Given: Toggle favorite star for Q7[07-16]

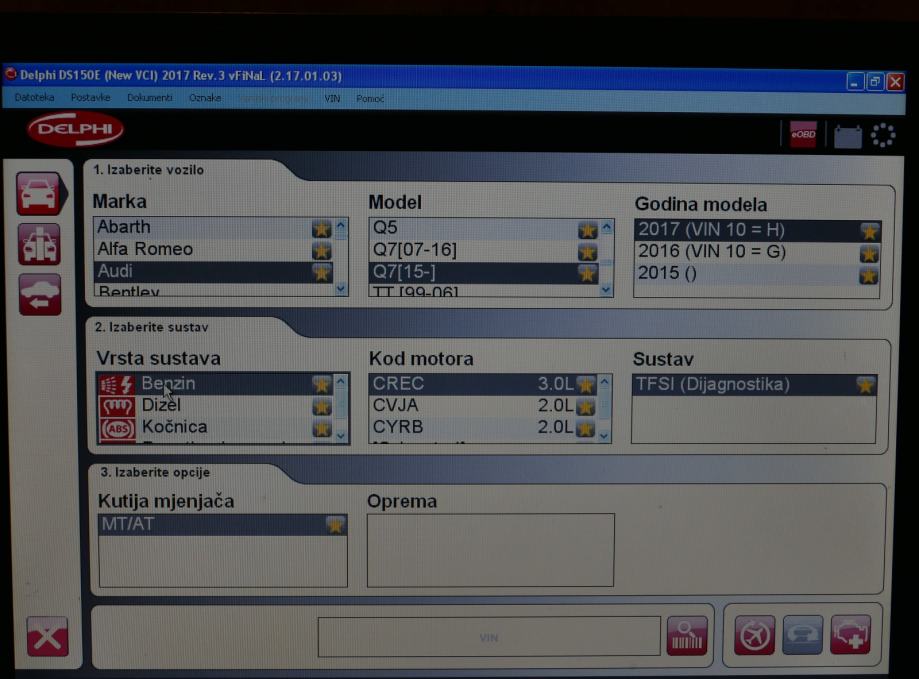Looking at the screenshot, I should click(x=587, y=252).
